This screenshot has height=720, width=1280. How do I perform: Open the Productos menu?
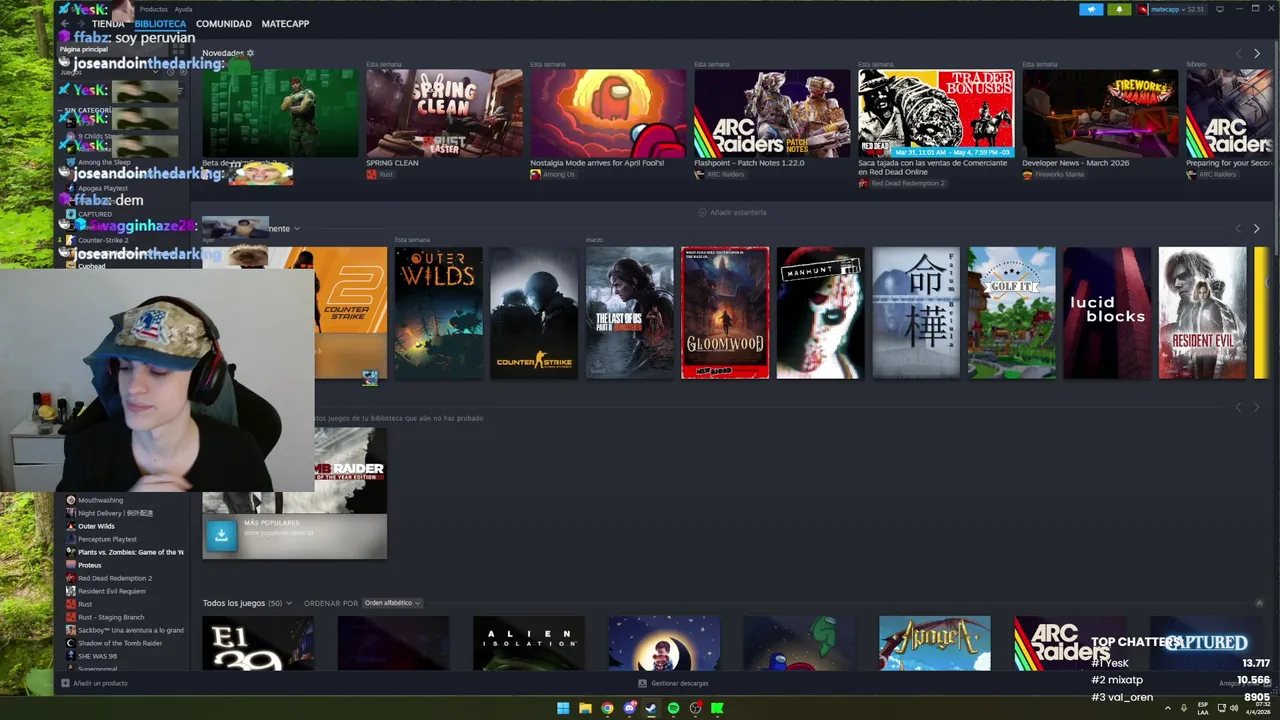154,9
